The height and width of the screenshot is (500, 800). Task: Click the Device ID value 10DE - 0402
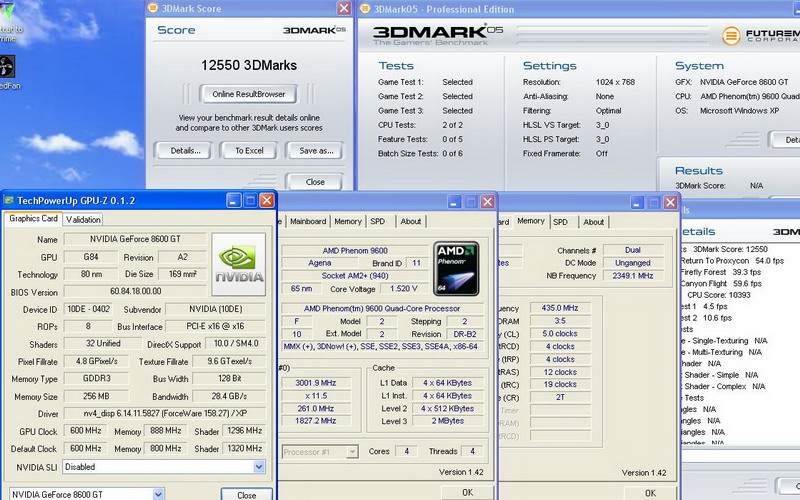point(89,309)
